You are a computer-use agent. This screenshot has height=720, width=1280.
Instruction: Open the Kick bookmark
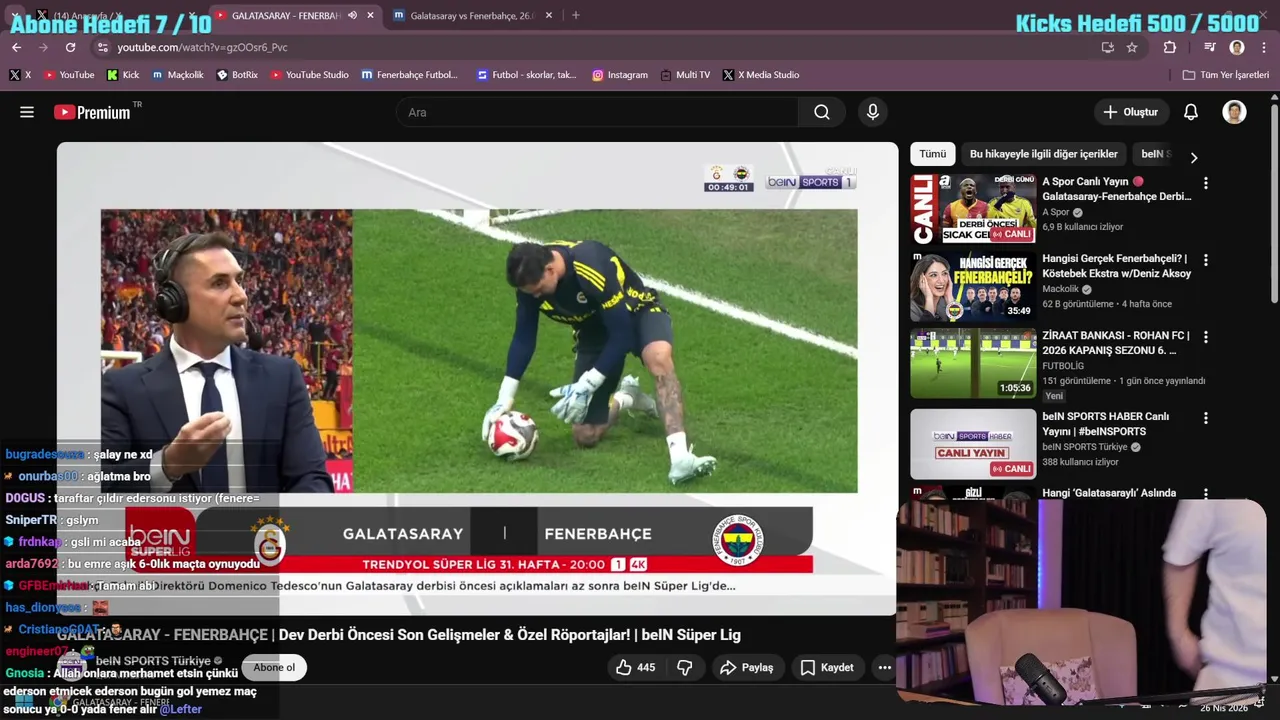click(x=123, y=75)
